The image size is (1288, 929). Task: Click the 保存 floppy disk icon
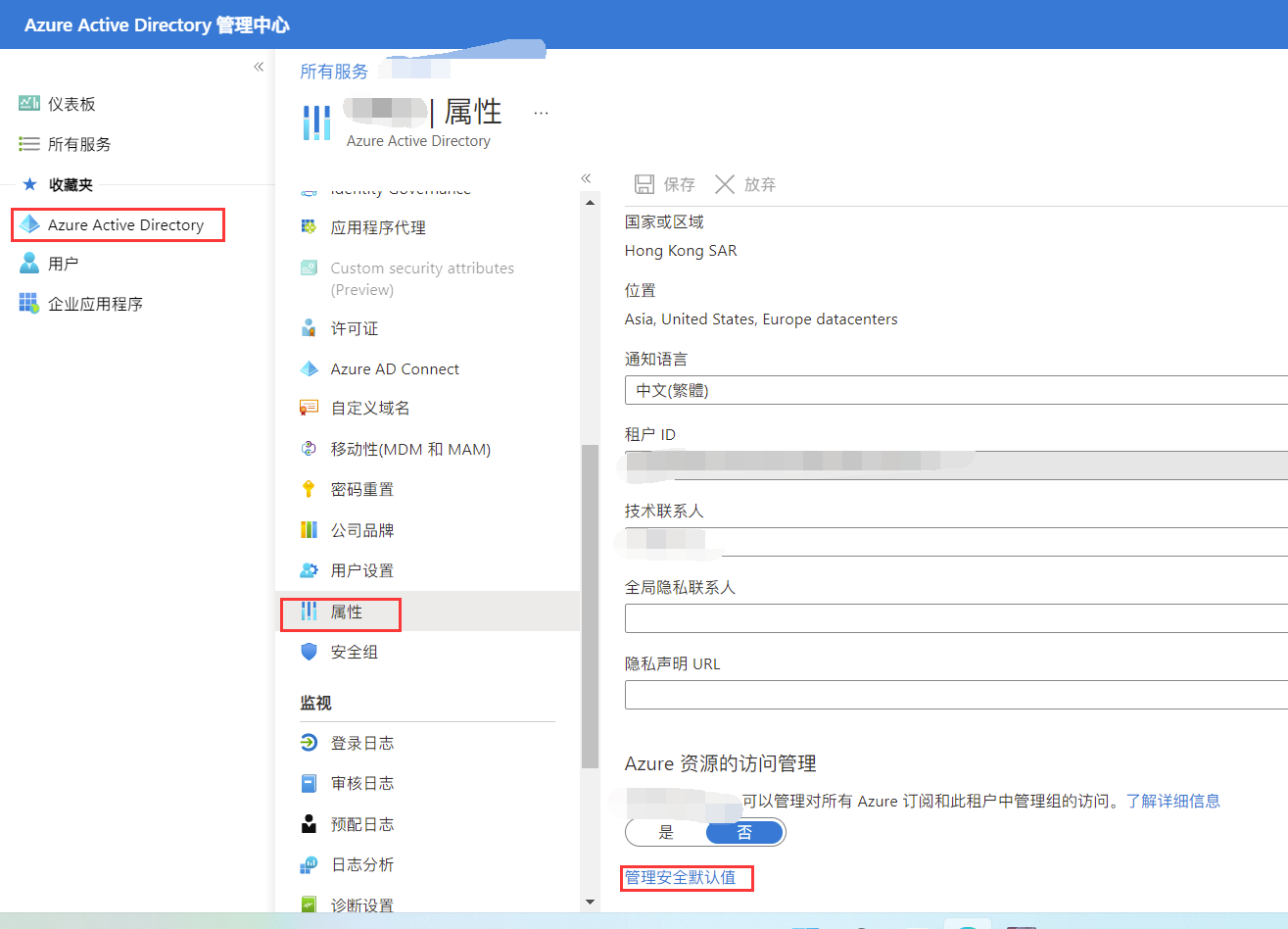pyautogui.click(x=644, y=184)
